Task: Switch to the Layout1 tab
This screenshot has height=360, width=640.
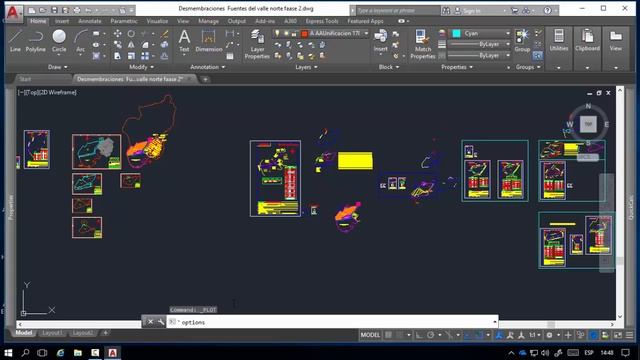Action: [52, 333]
